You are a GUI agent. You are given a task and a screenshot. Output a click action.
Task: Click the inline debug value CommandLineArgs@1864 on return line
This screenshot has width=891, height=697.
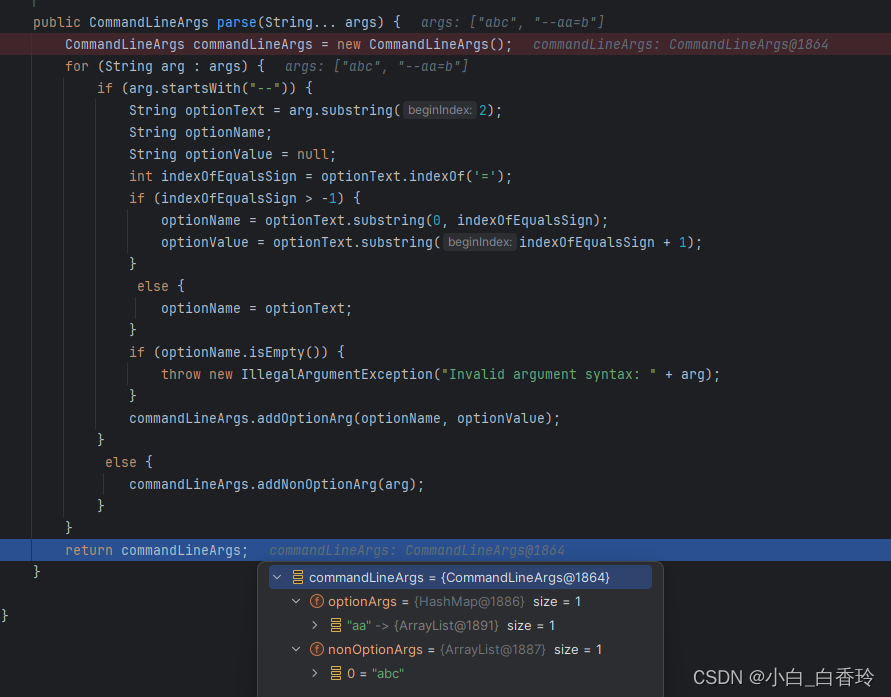tap(485, 551)
